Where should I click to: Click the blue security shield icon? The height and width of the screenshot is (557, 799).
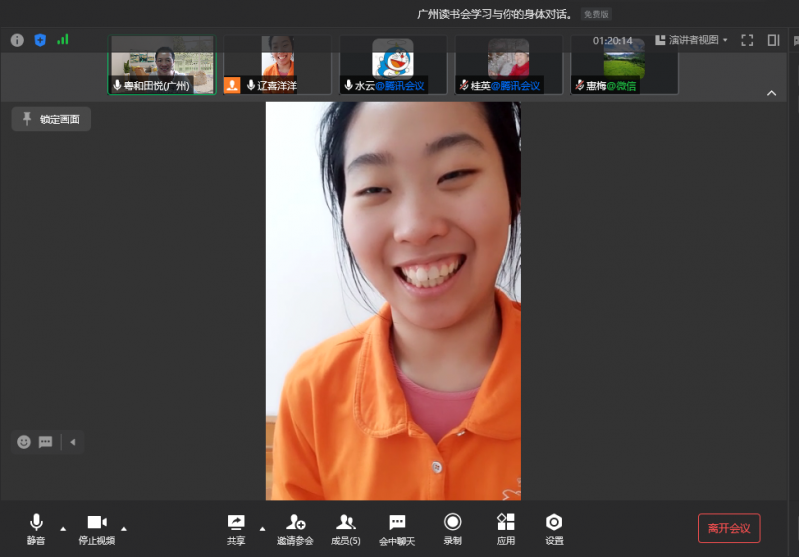pos(40,40)
